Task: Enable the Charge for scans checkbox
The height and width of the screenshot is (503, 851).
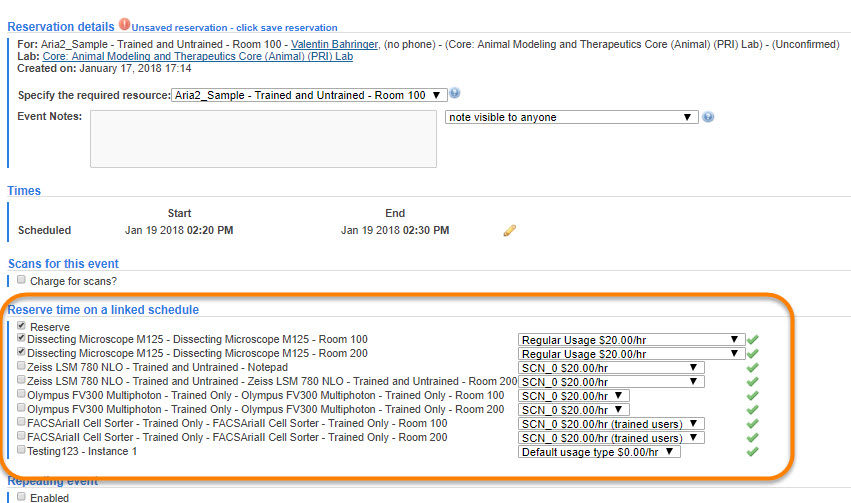Action: pyautogui.click(x=21, y=280)
